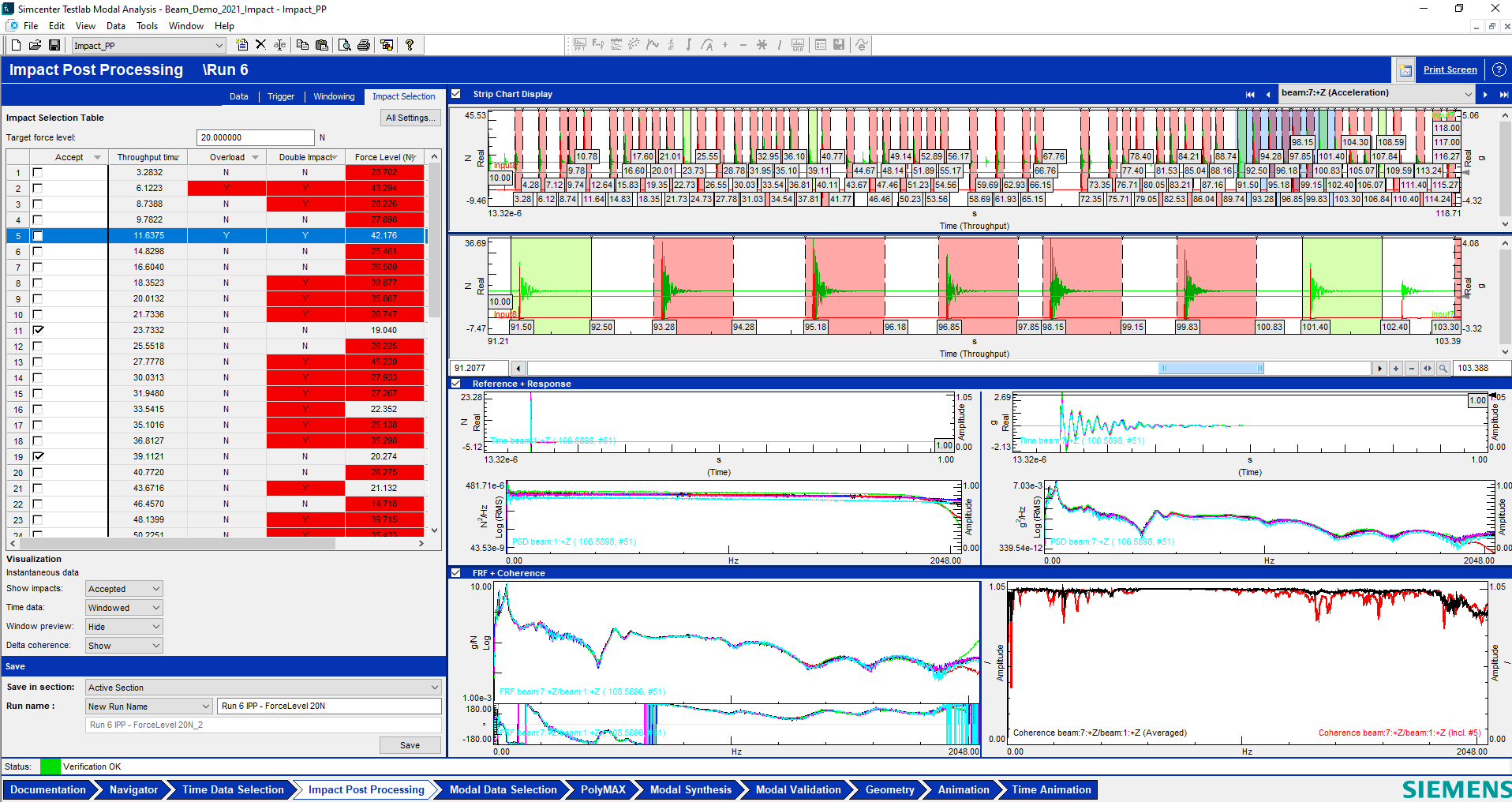Click the All Settings button
This screenshot has width=1512, height=802.
click(410, 118)
